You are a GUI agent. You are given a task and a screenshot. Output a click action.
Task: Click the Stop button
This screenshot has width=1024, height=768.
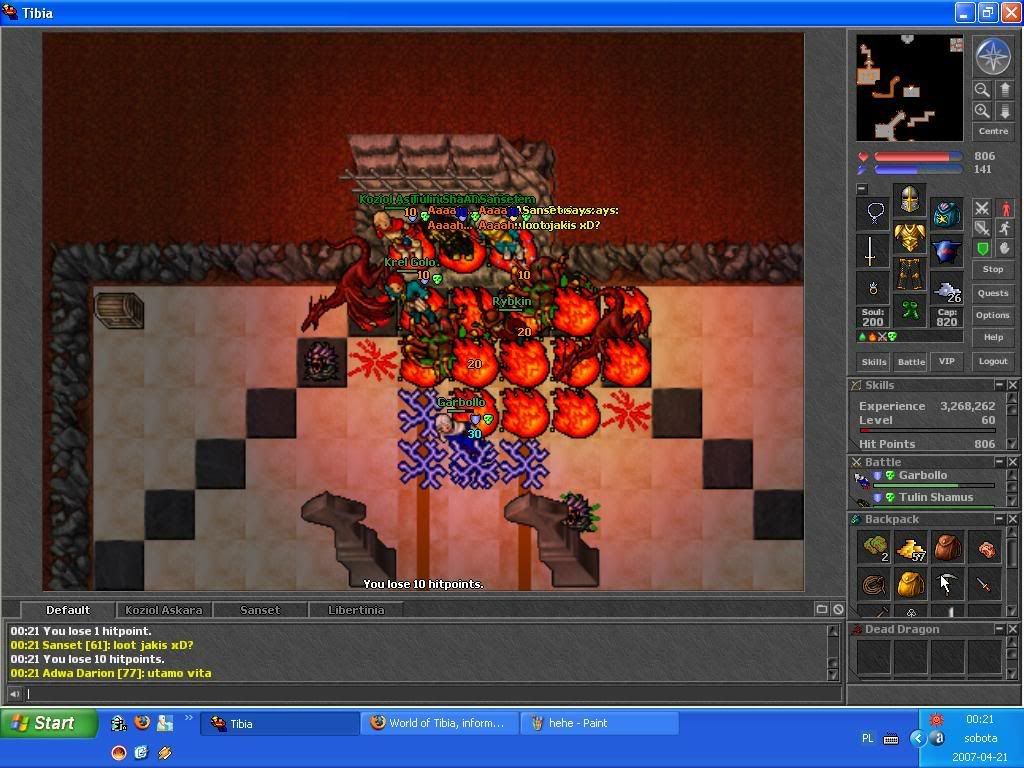tap(993, 269)
